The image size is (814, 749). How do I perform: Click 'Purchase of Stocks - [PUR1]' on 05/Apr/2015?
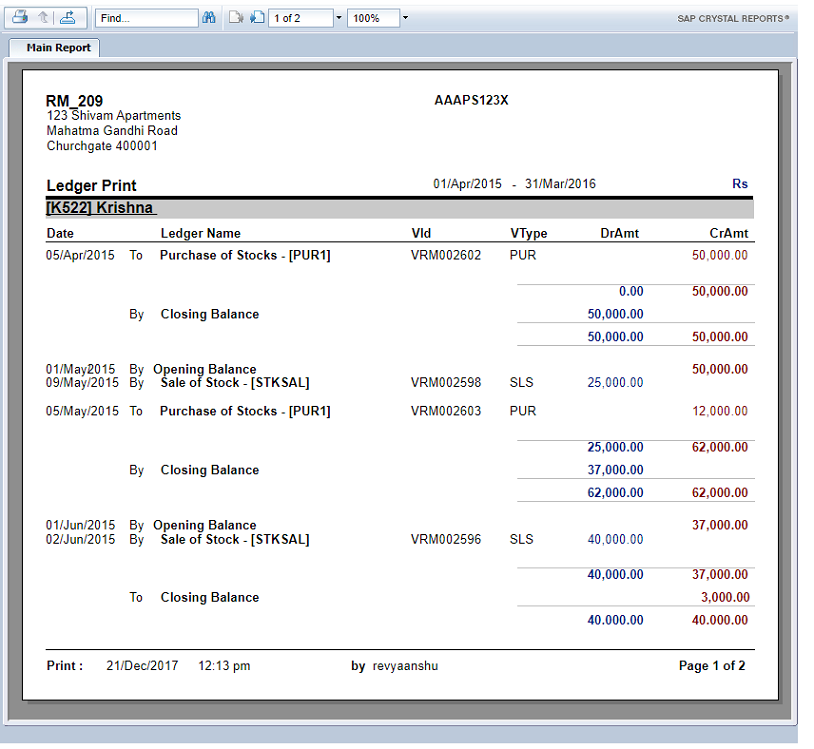pyautogui.click(x=245, y=255)
